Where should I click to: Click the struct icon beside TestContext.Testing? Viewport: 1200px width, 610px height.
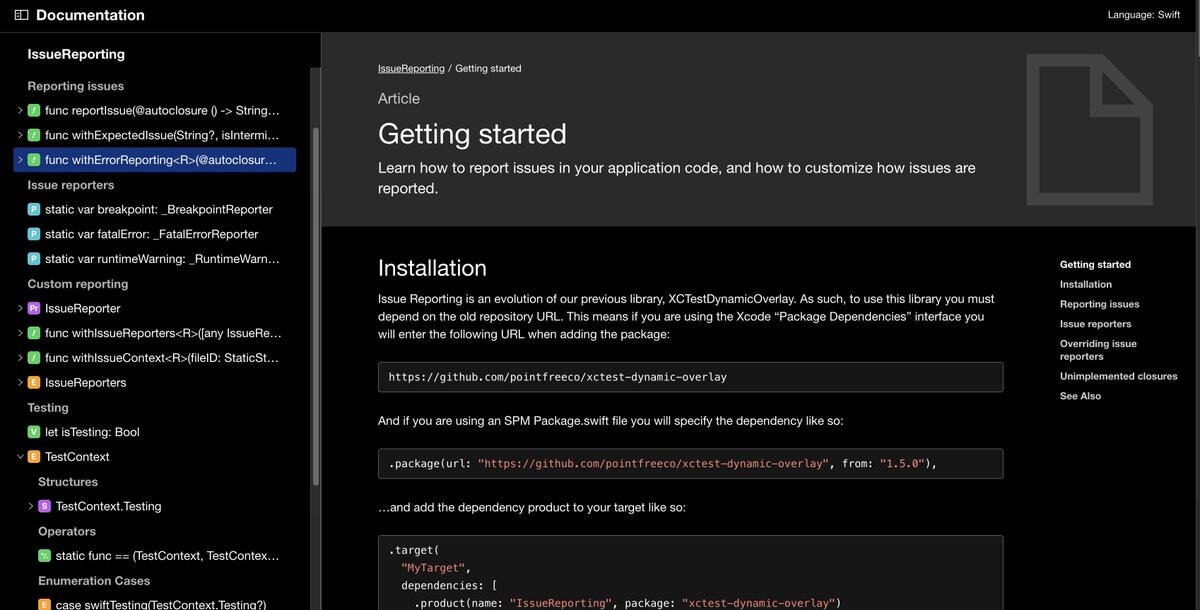click(44, 506)
